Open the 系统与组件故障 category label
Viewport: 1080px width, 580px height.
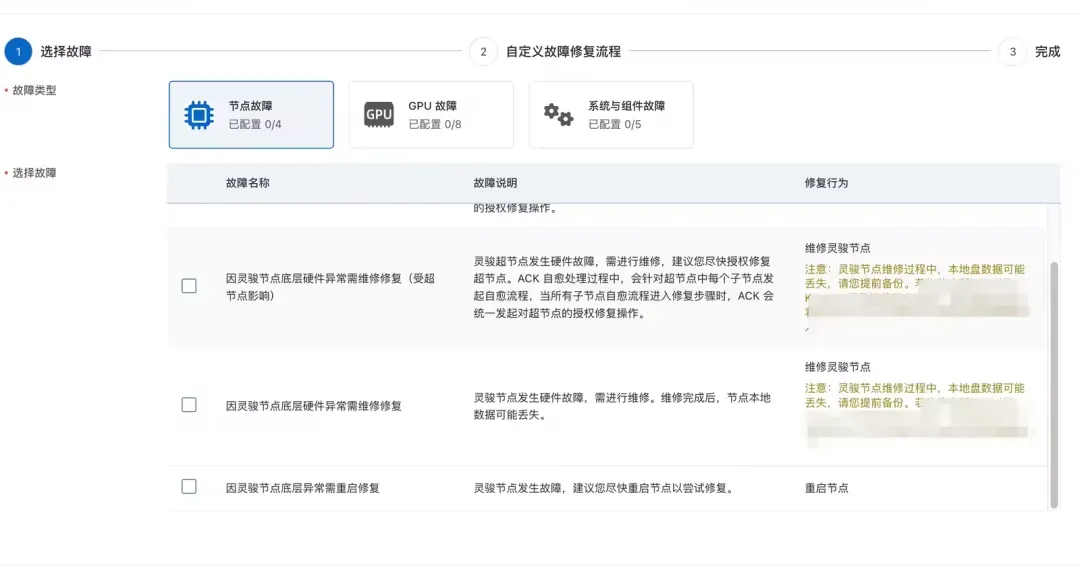tap(626, 106)
